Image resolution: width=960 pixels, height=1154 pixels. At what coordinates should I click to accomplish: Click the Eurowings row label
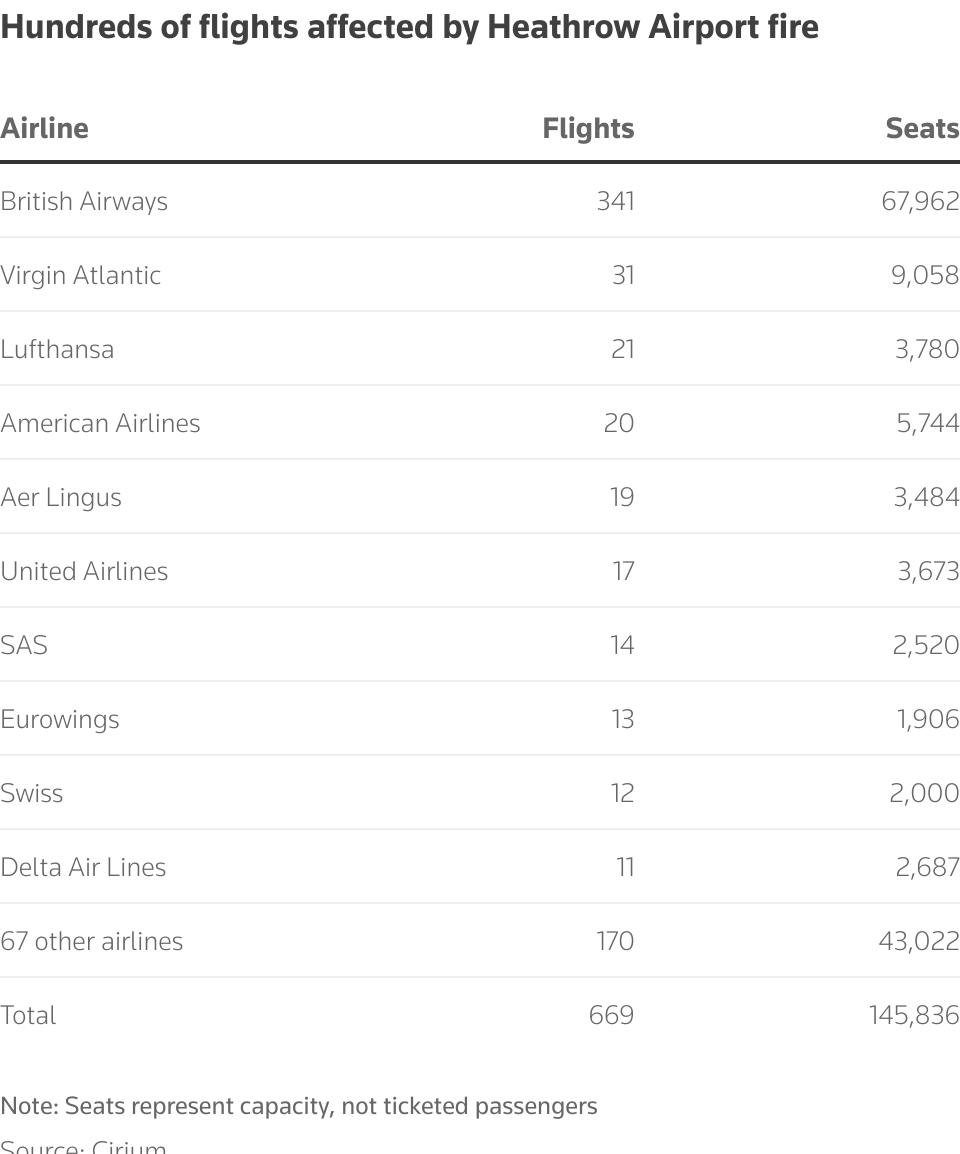(x=60, y=719)
